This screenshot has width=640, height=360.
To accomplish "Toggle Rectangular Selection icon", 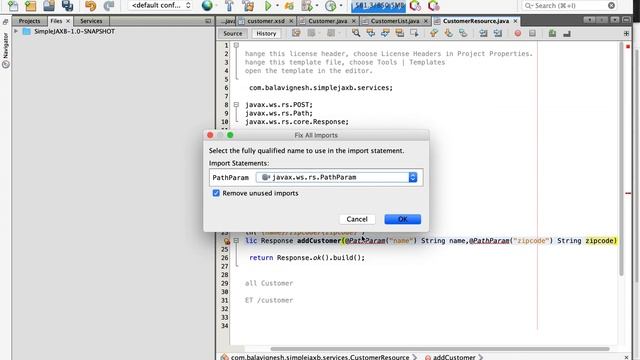I will click(414, 33).
